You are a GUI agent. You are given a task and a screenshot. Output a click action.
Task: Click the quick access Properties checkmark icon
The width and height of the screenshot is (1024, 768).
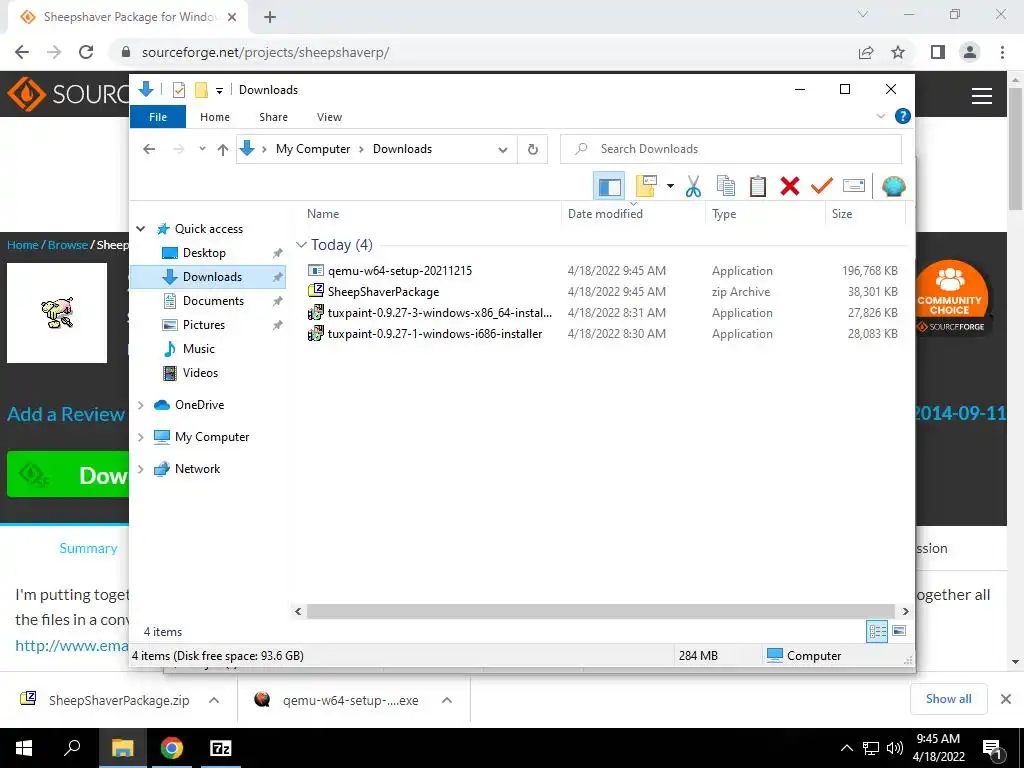[x=178, y=90]
